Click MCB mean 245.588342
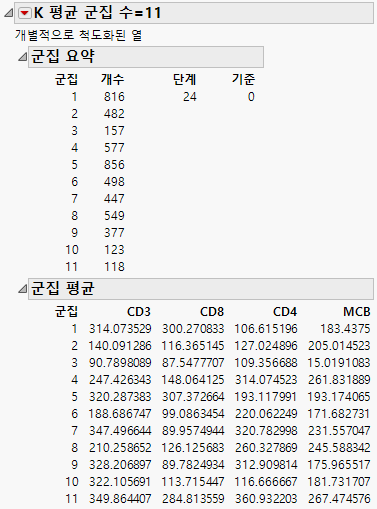 [x=339, y=448]
